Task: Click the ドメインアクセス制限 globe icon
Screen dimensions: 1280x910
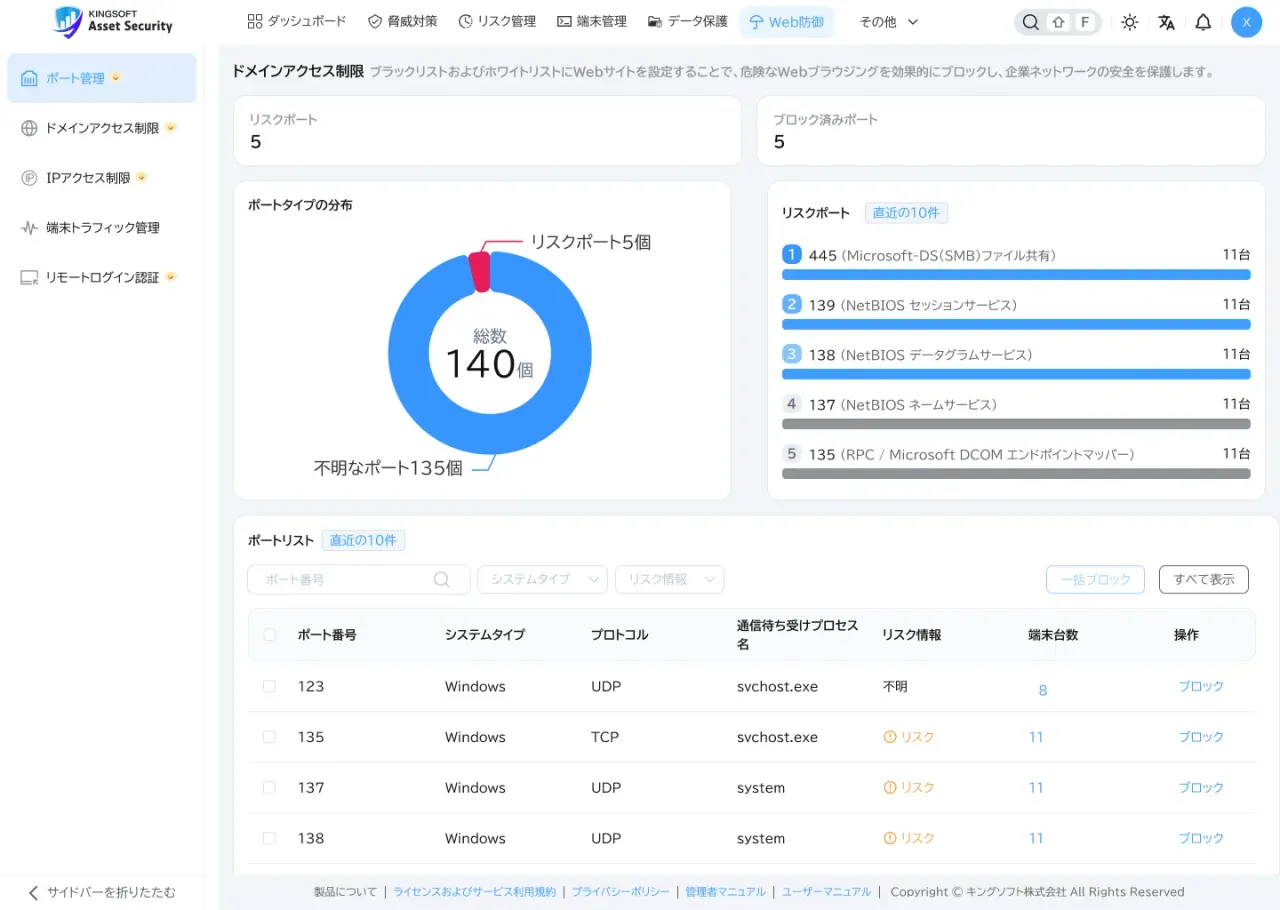Action: pyautogui.click(x=29, y=128)
